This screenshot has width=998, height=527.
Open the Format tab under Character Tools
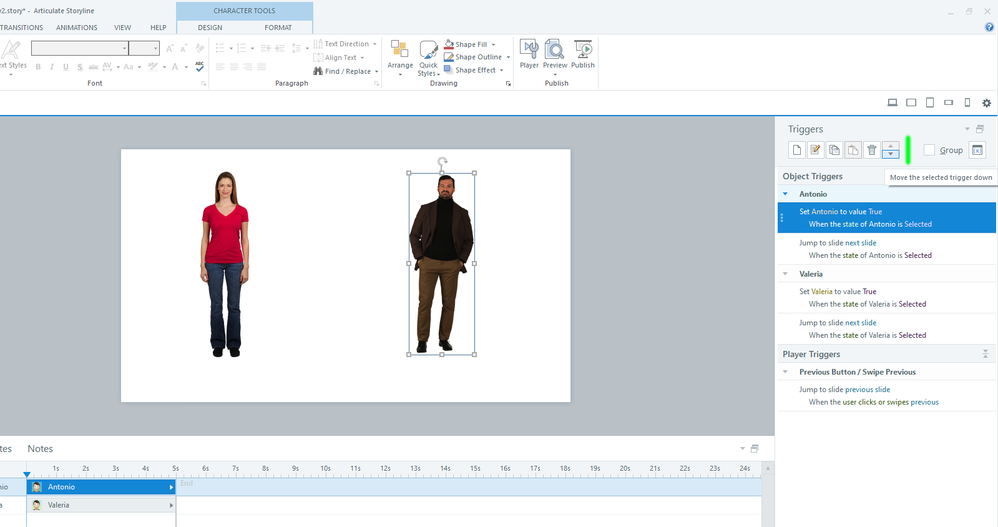[x=278, y=28]
